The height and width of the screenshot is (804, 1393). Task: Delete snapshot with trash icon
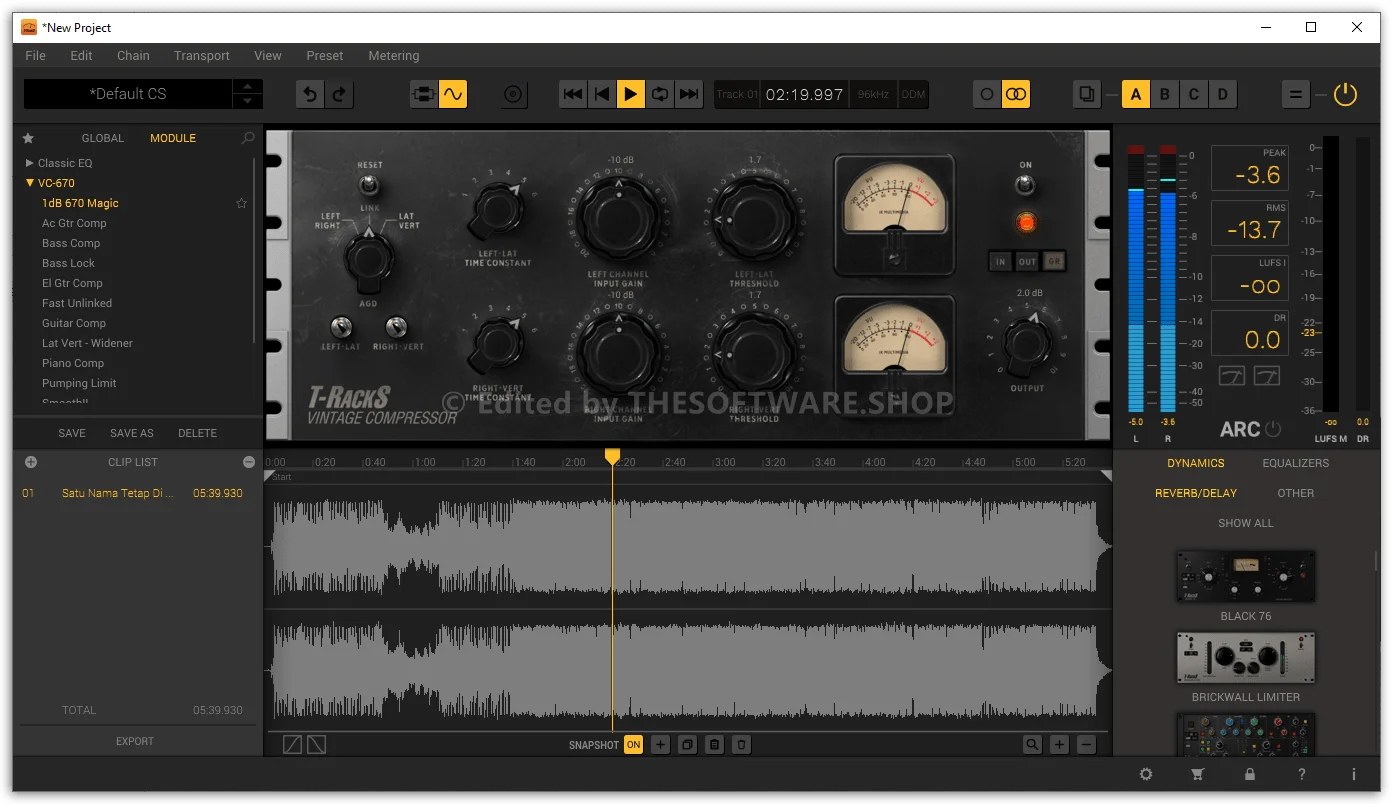(x=741, y=745)
